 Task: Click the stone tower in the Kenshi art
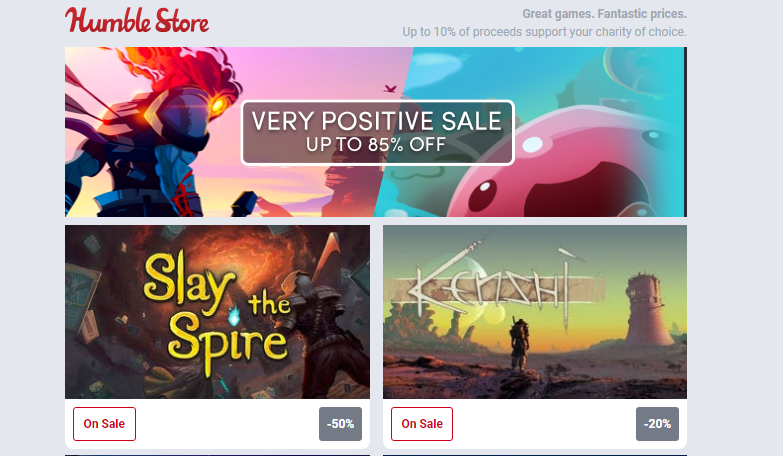coord(648,310)
